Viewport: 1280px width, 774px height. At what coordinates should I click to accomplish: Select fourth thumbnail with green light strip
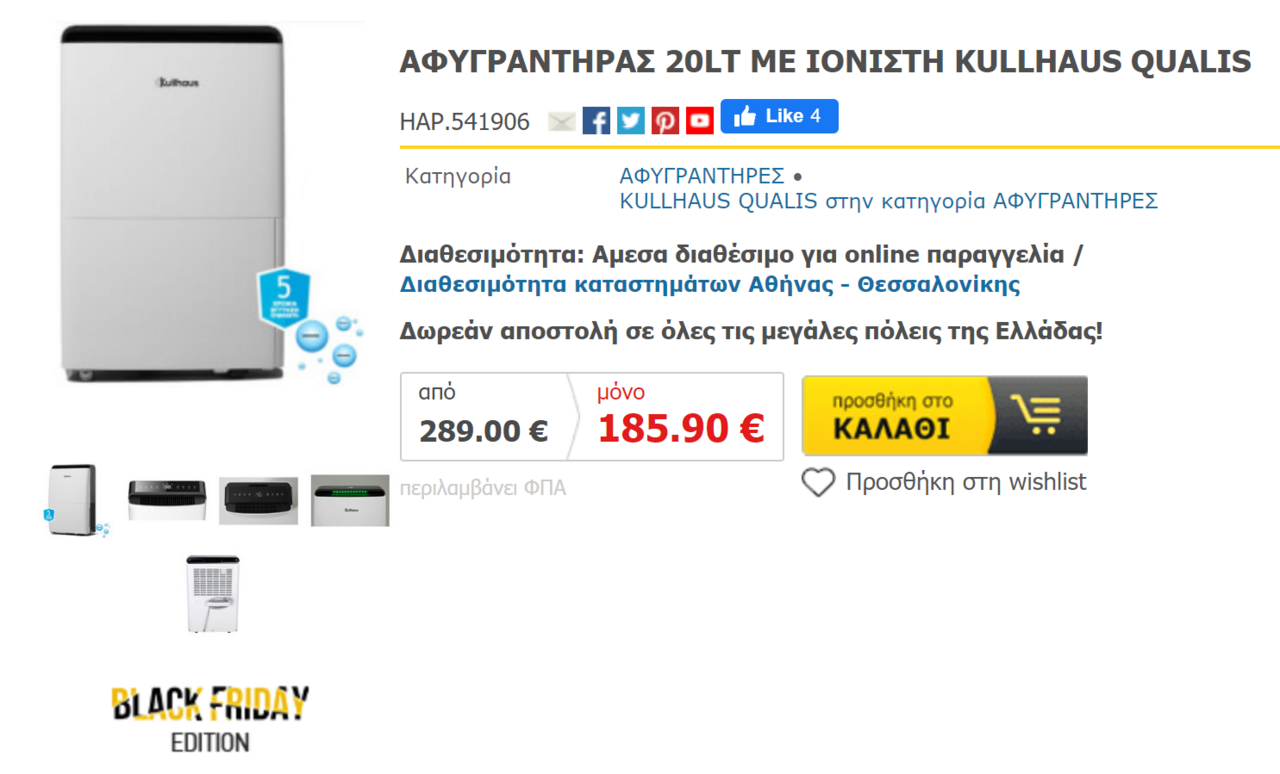[x=350, y=500]
